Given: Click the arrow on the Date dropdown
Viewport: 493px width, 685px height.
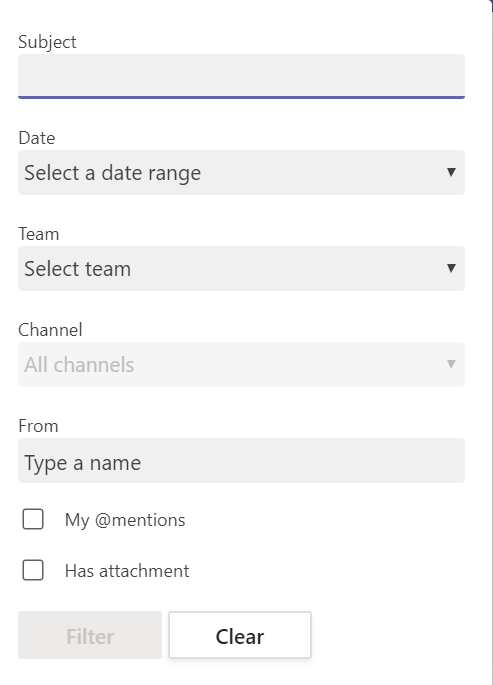Looking at the screenshot, I should 451,172.
